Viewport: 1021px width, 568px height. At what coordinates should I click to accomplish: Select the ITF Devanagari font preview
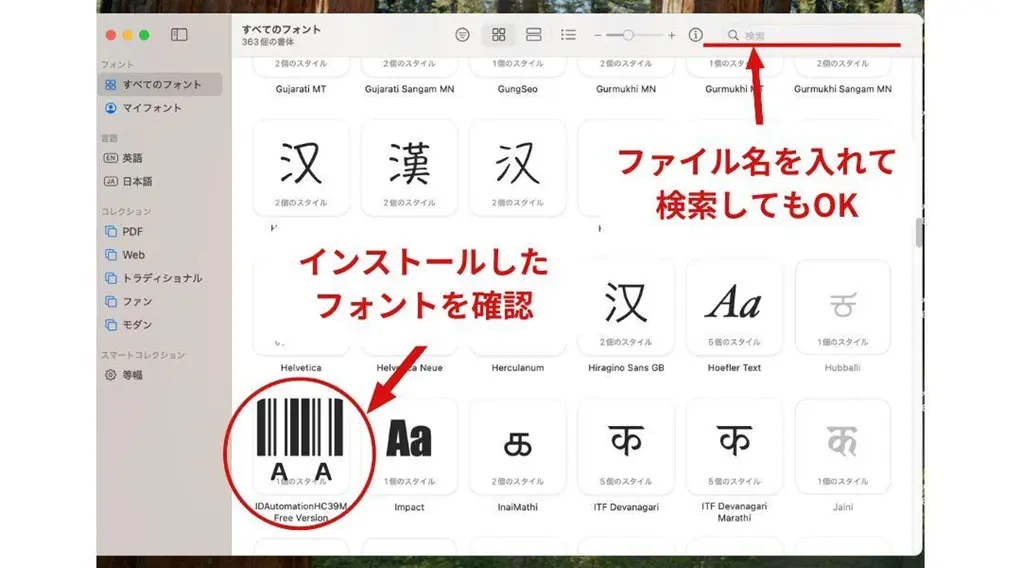coord(626,447)
